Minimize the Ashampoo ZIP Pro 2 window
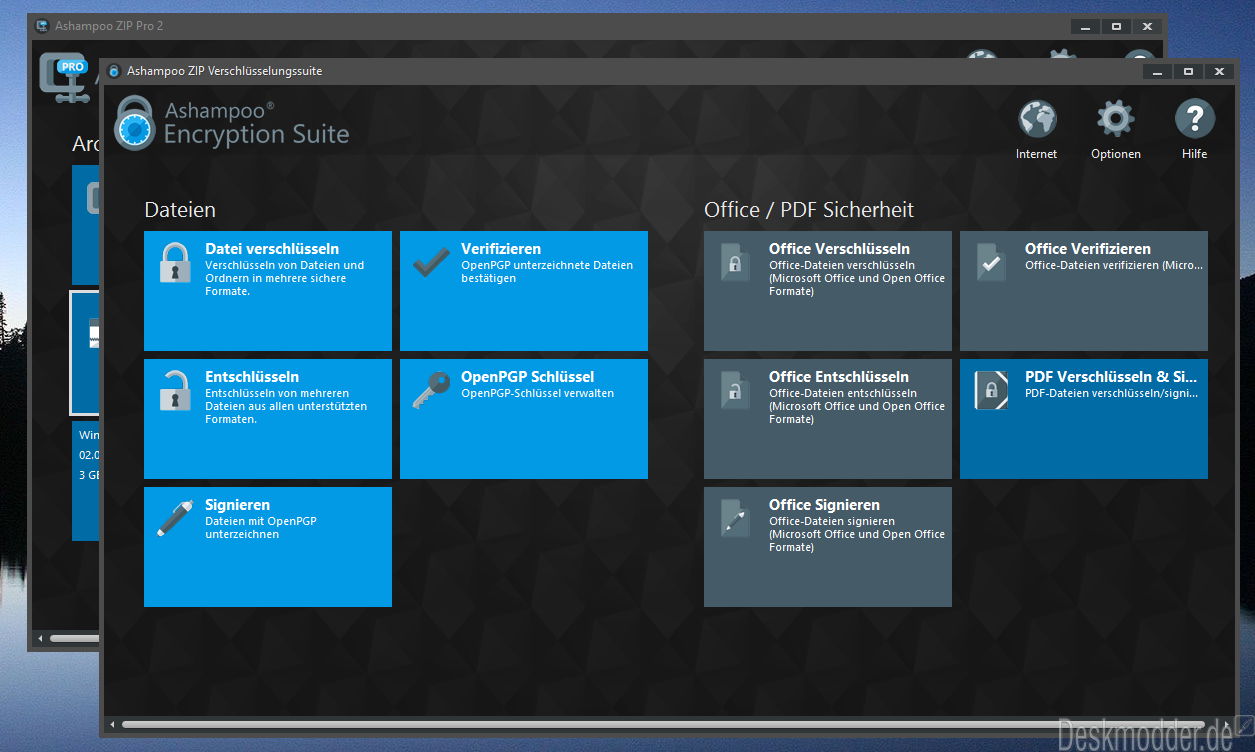This screenshot has width=1255, height=752. click(1085, 26)
